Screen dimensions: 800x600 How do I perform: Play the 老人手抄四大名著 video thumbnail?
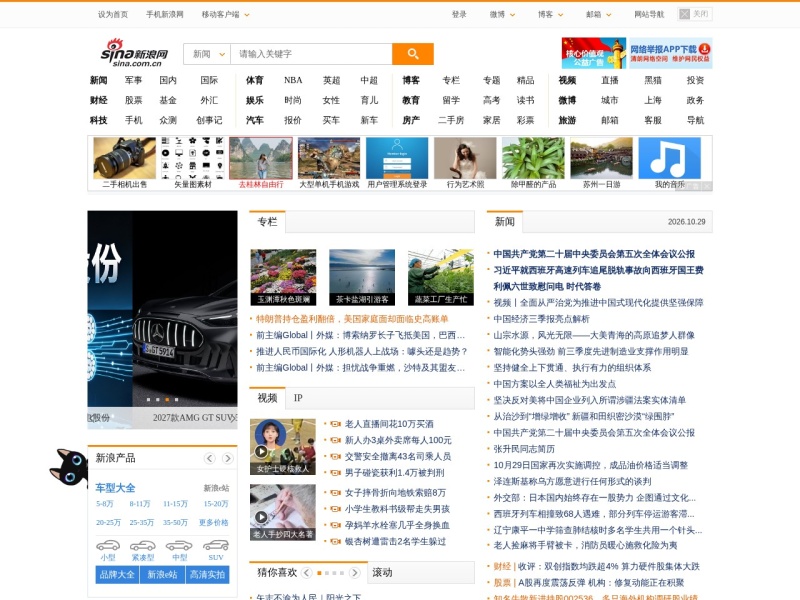coord(283,512)
